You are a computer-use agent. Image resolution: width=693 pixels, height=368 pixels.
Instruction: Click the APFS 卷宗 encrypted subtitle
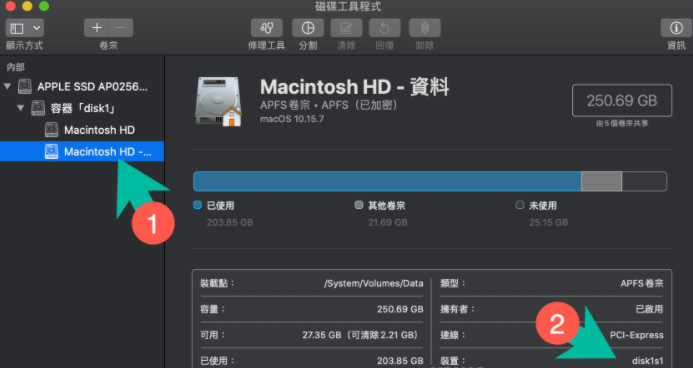point(329,105)
